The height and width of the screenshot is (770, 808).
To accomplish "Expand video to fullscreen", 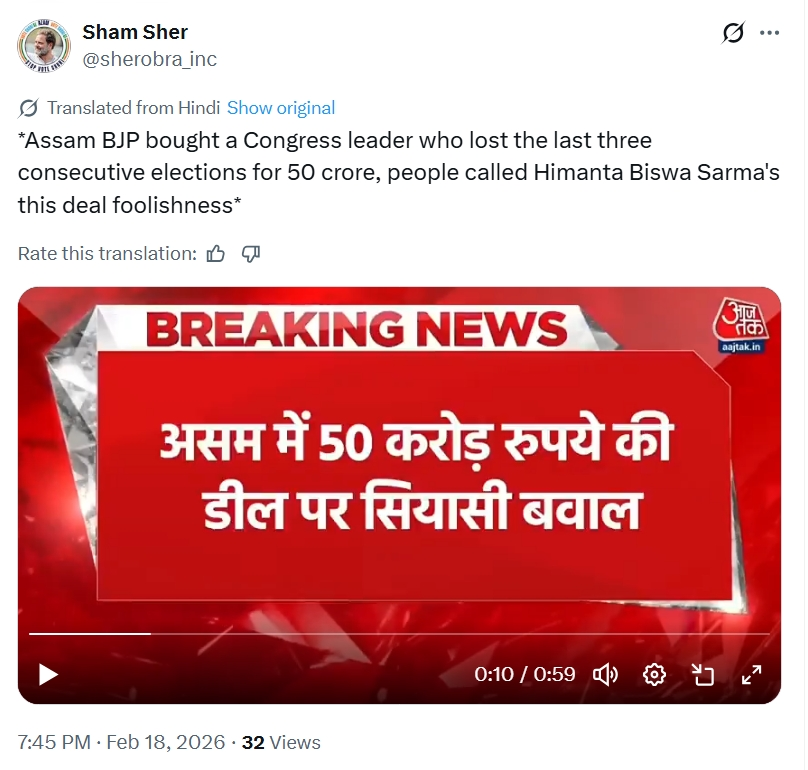I will (751, 674).
